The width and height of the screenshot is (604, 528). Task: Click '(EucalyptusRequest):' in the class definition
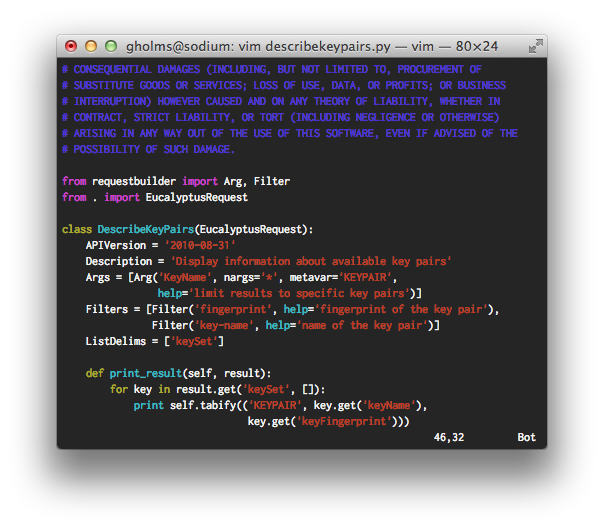point(254,230)
